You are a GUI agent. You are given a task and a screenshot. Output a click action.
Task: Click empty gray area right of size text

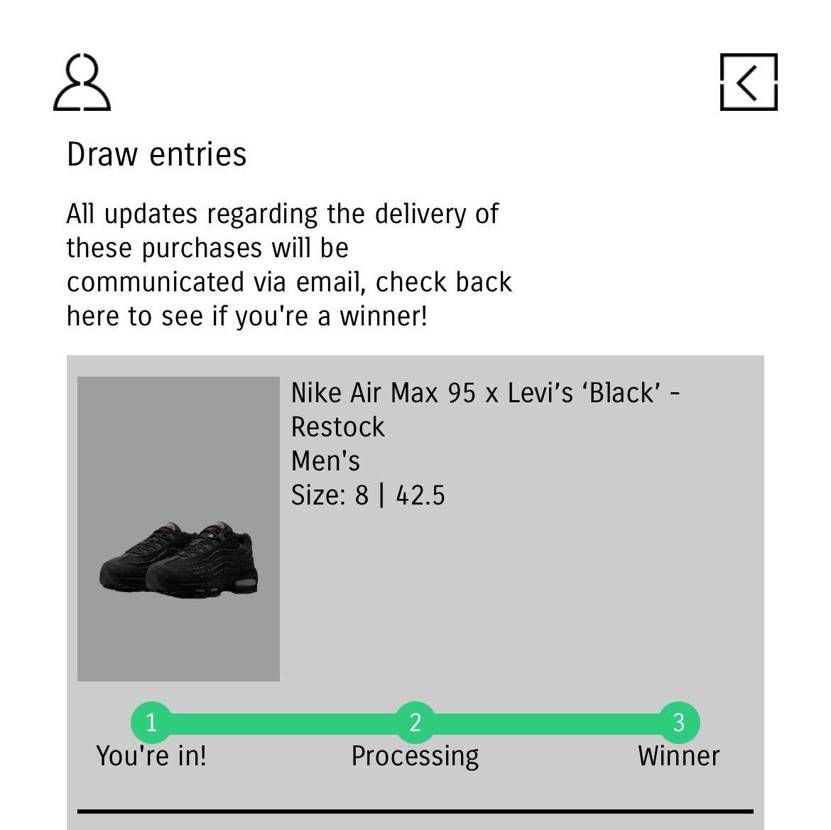pos(600,560)
